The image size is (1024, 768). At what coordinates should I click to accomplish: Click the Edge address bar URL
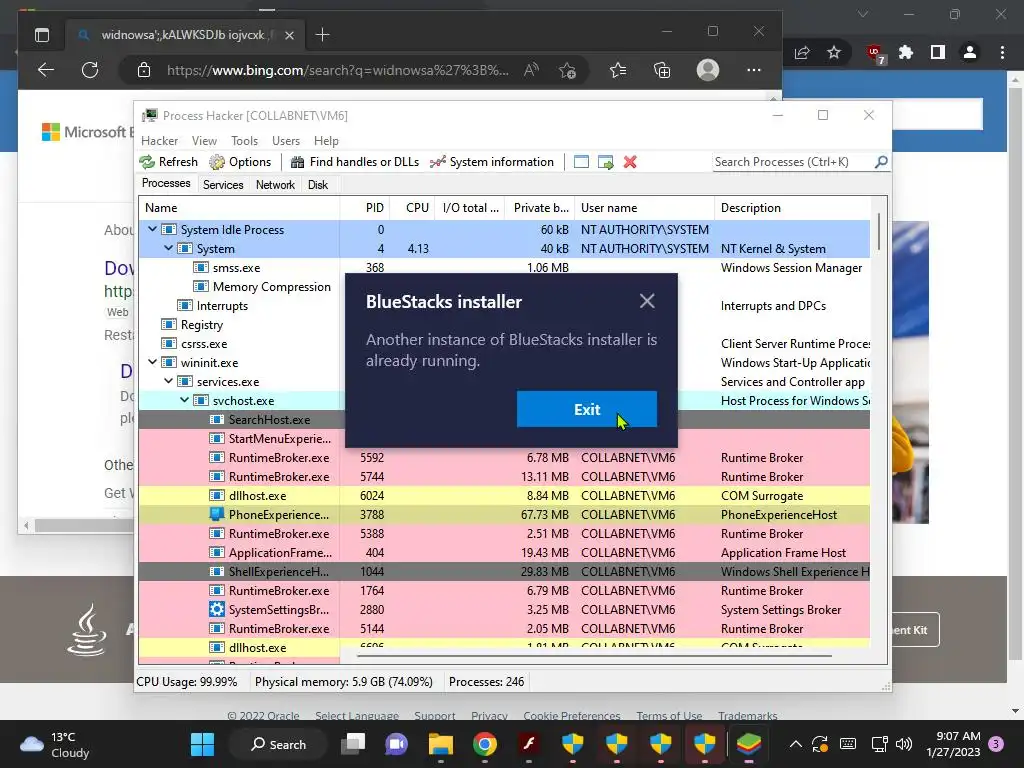(338, 70)
